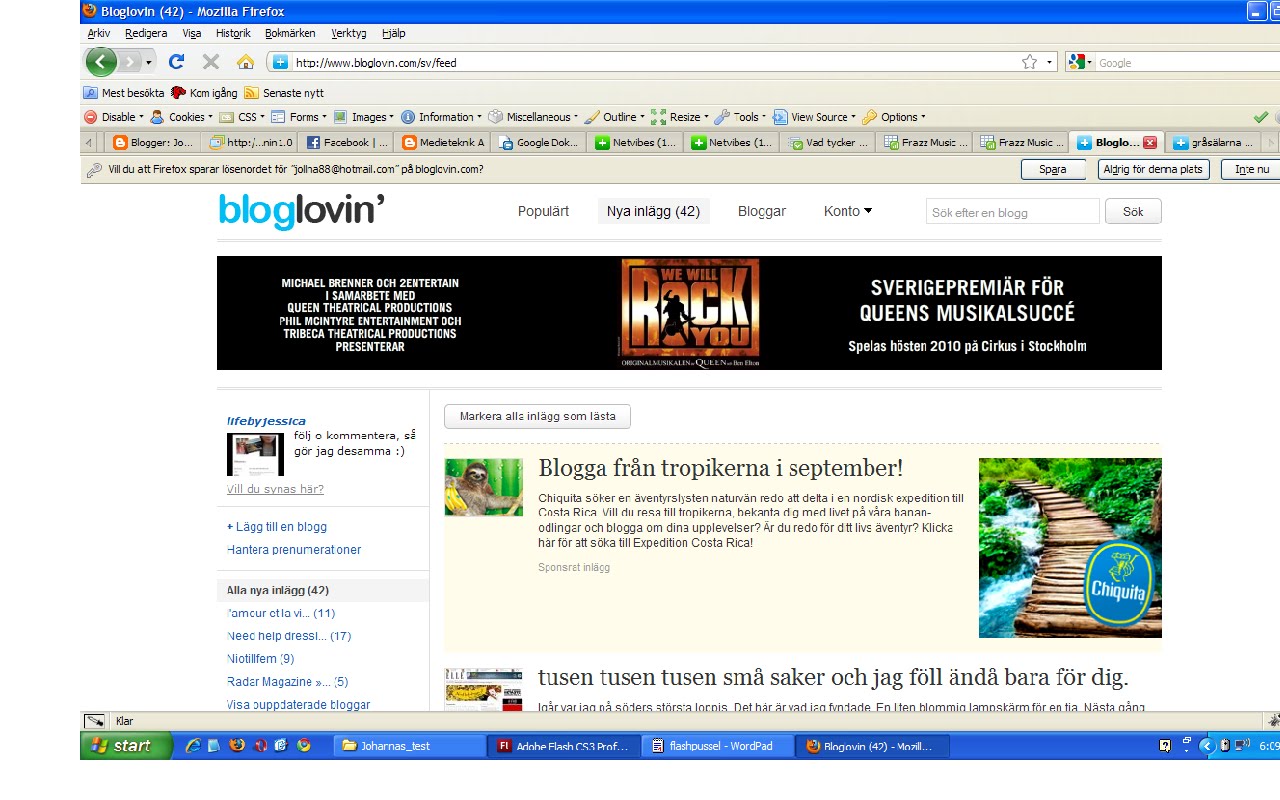Open the Visa menu

pos(192,33)
